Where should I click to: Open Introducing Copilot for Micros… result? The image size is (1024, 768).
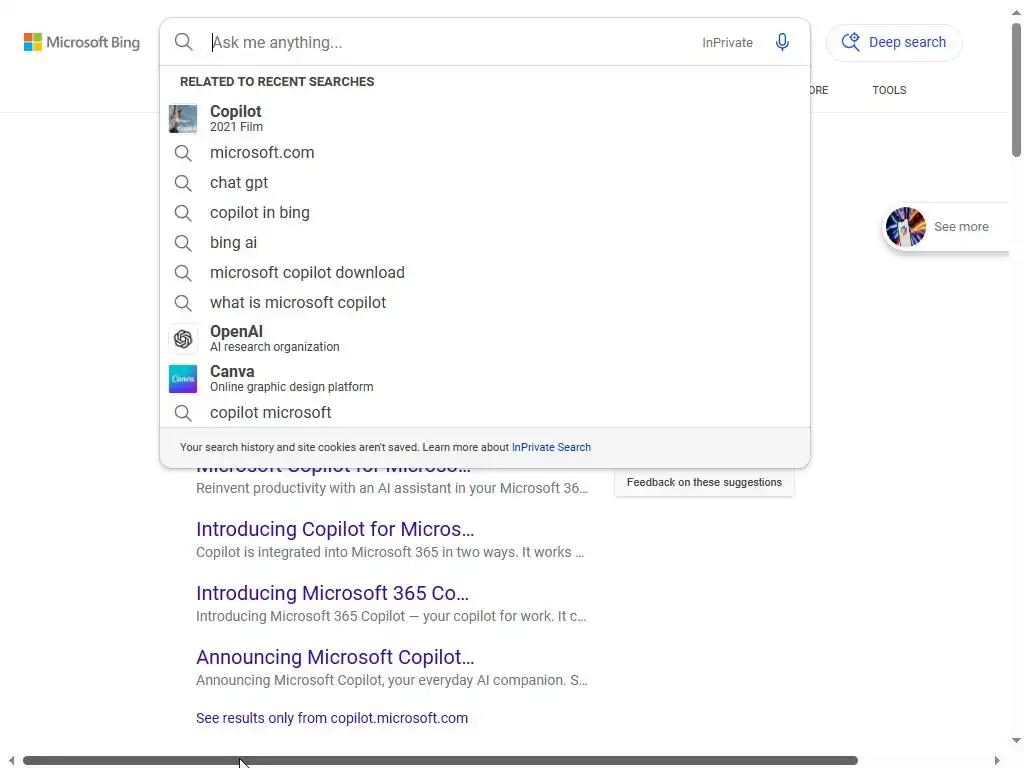pos(335,529)
